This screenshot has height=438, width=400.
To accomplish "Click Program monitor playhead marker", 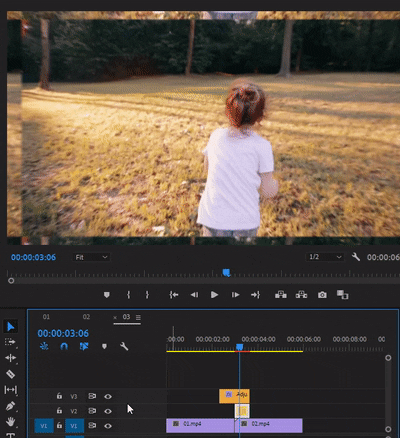I will coord(227,273).
